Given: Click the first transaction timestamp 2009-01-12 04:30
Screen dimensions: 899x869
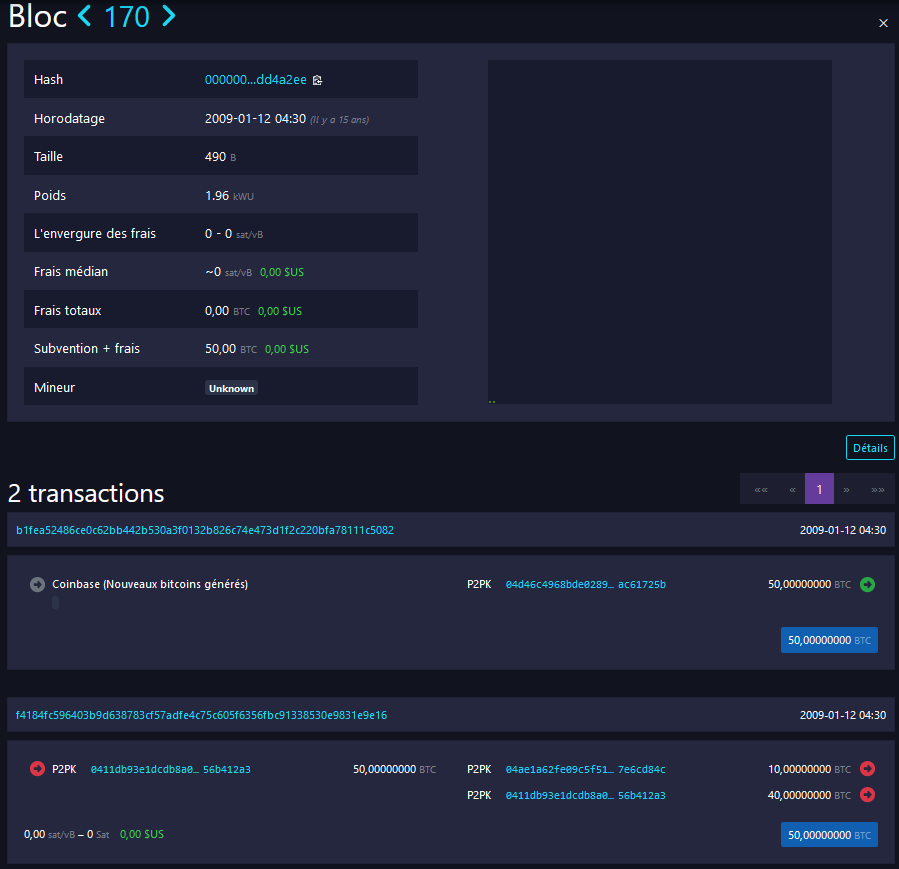Looking at the screenshot, I should (x=843, y=530).
